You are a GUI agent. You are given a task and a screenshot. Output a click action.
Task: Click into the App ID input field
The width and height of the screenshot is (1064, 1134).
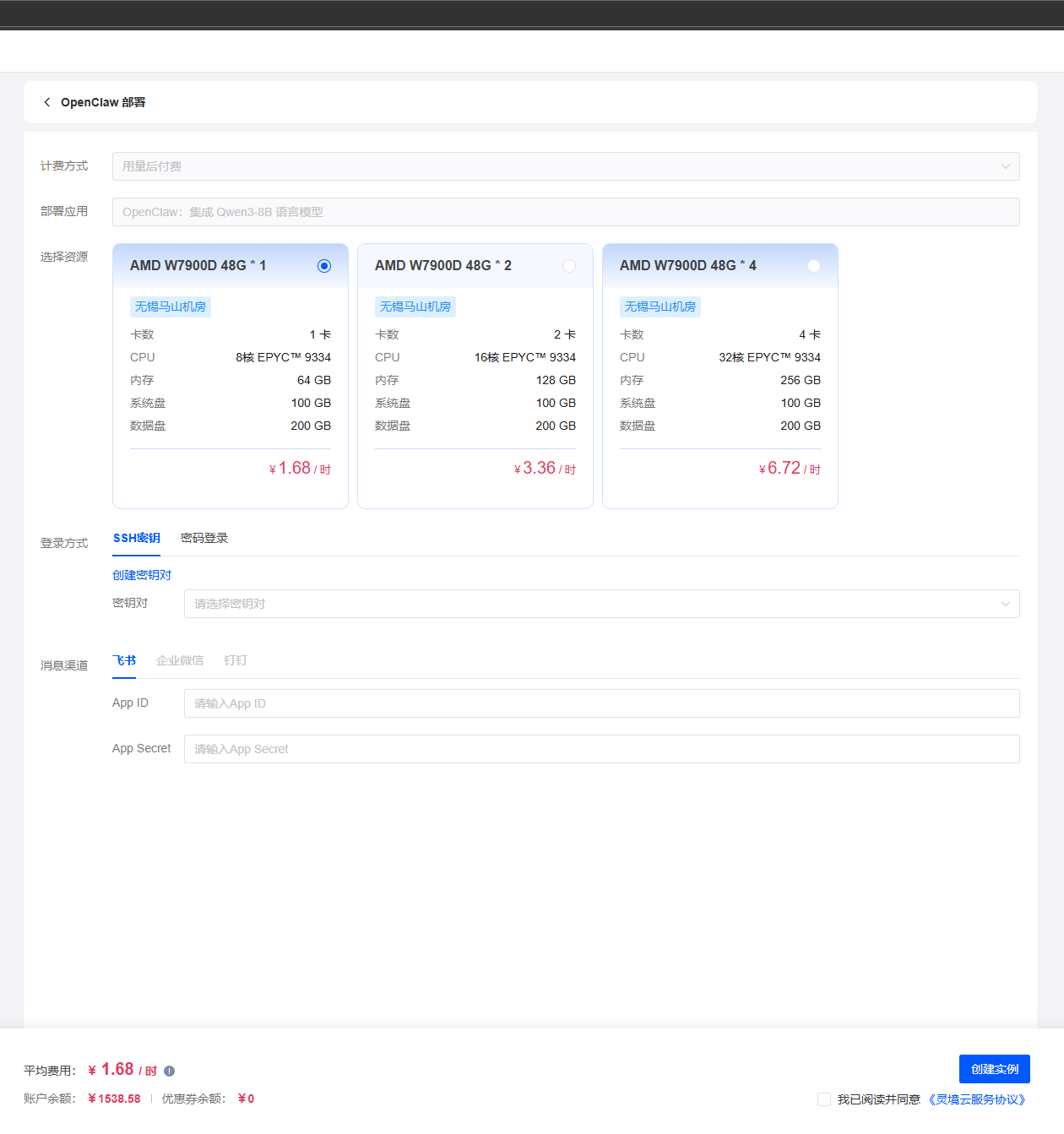601,703
